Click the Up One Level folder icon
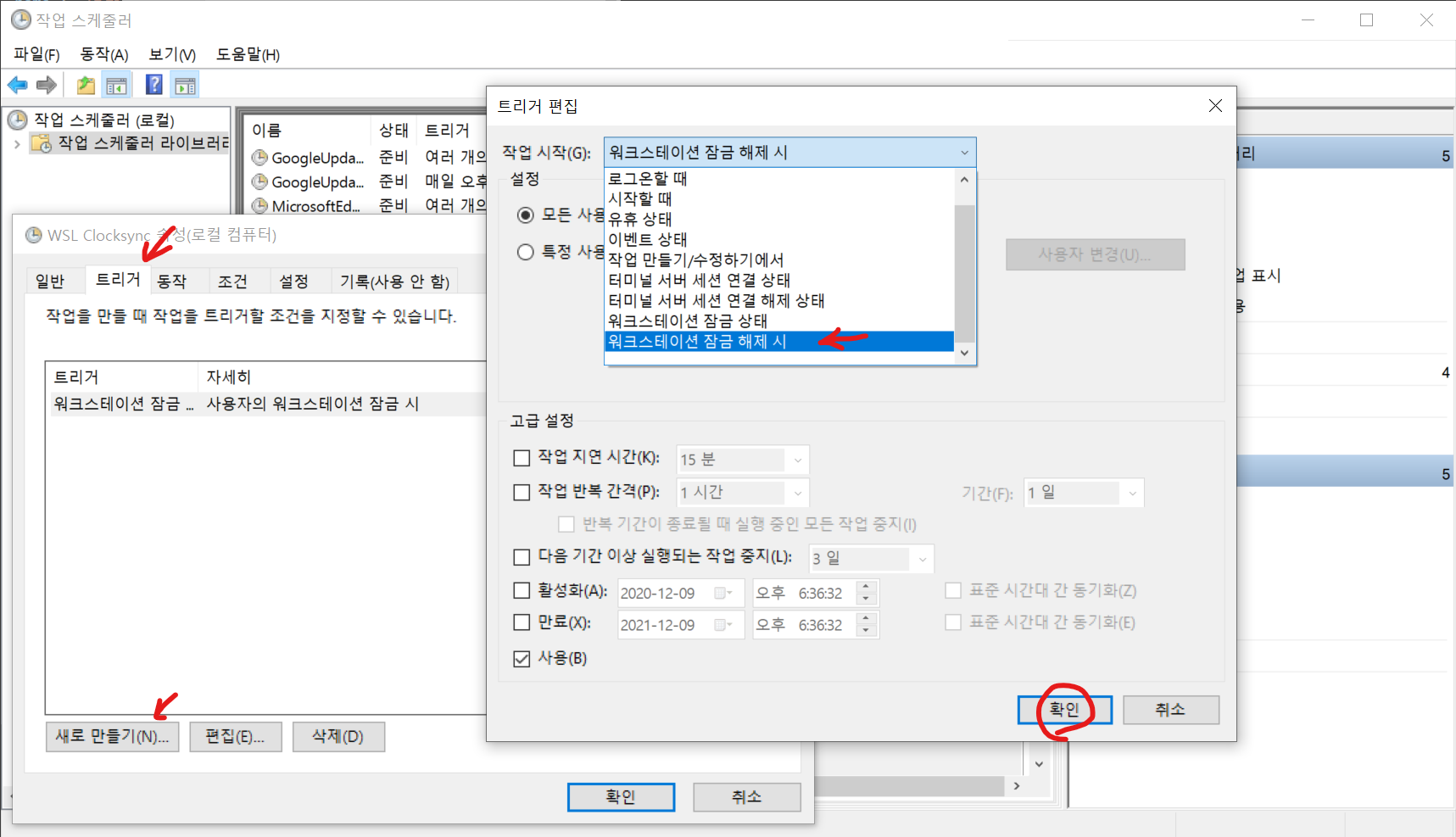1456x837 pixels. point(86,85)
